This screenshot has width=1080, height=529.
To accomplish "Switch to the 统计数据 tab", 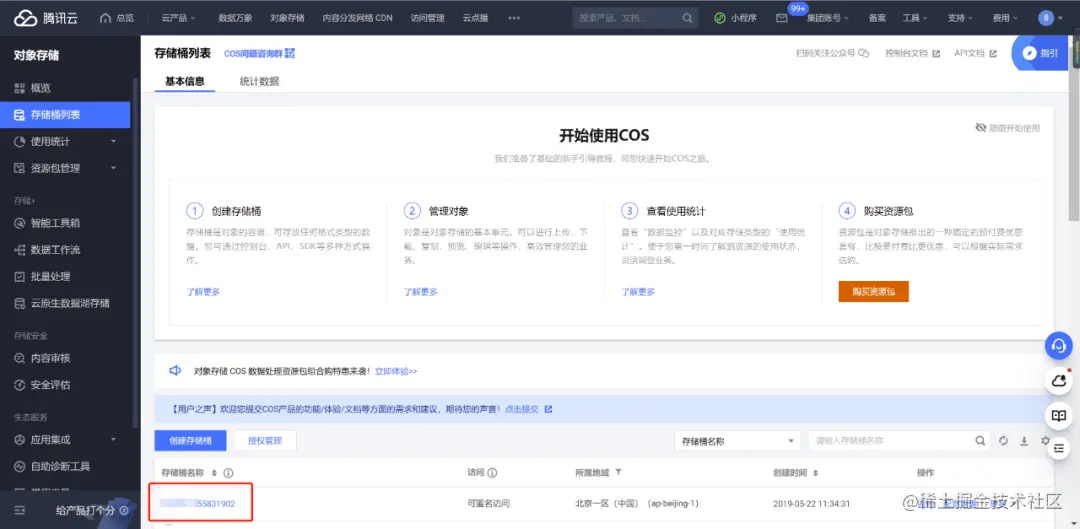I will 260,81.
